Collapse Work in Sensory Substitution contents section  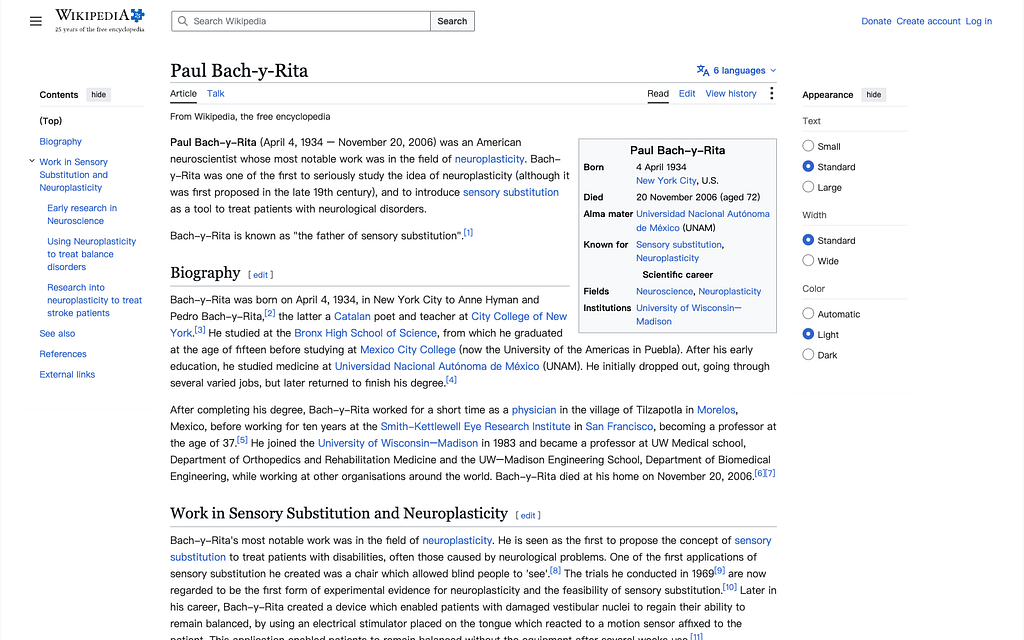pyautogui.click(x=31, y=161)
